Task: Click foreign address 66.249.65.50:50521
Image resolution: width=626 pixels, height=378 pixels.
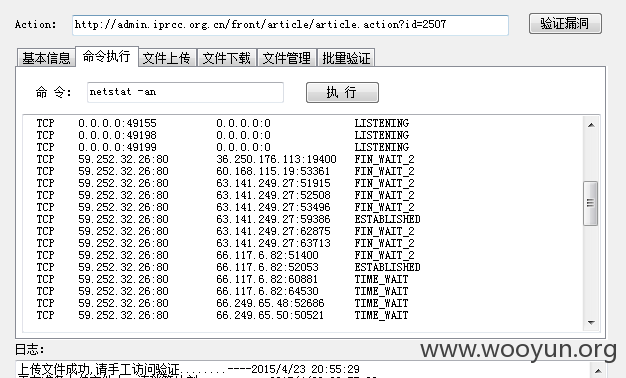Action: tap(270, 315)
